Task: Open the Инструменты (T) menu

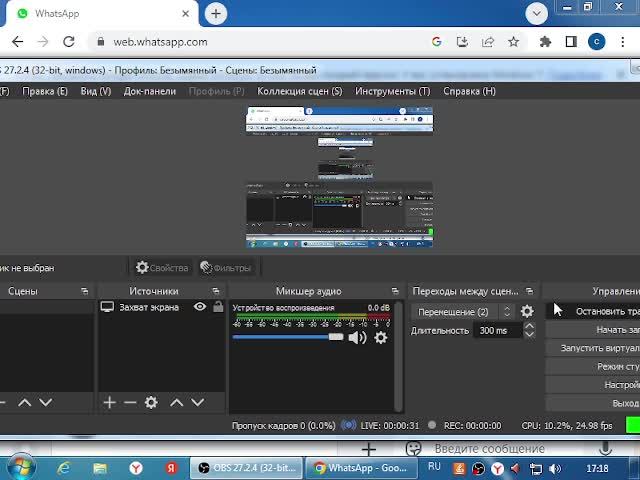Action: pos(393,91)
